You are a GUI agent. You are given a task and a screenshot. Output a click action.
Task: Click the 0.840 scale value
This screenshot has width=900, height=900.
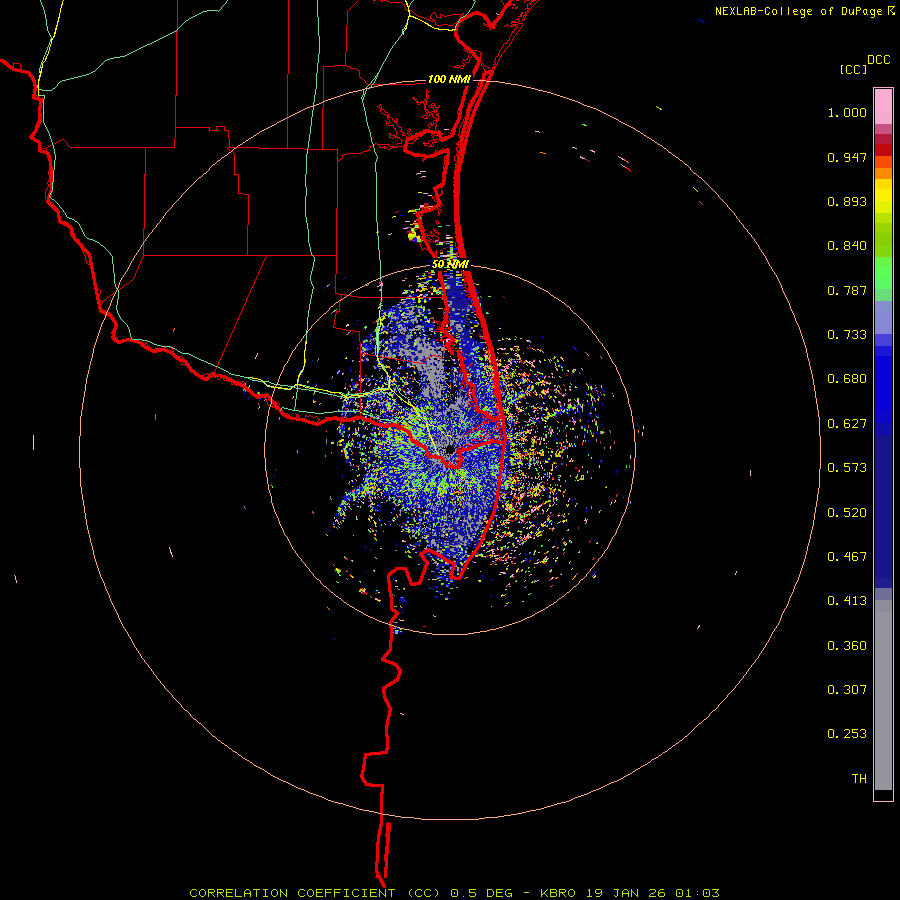(x=847, y=246)
